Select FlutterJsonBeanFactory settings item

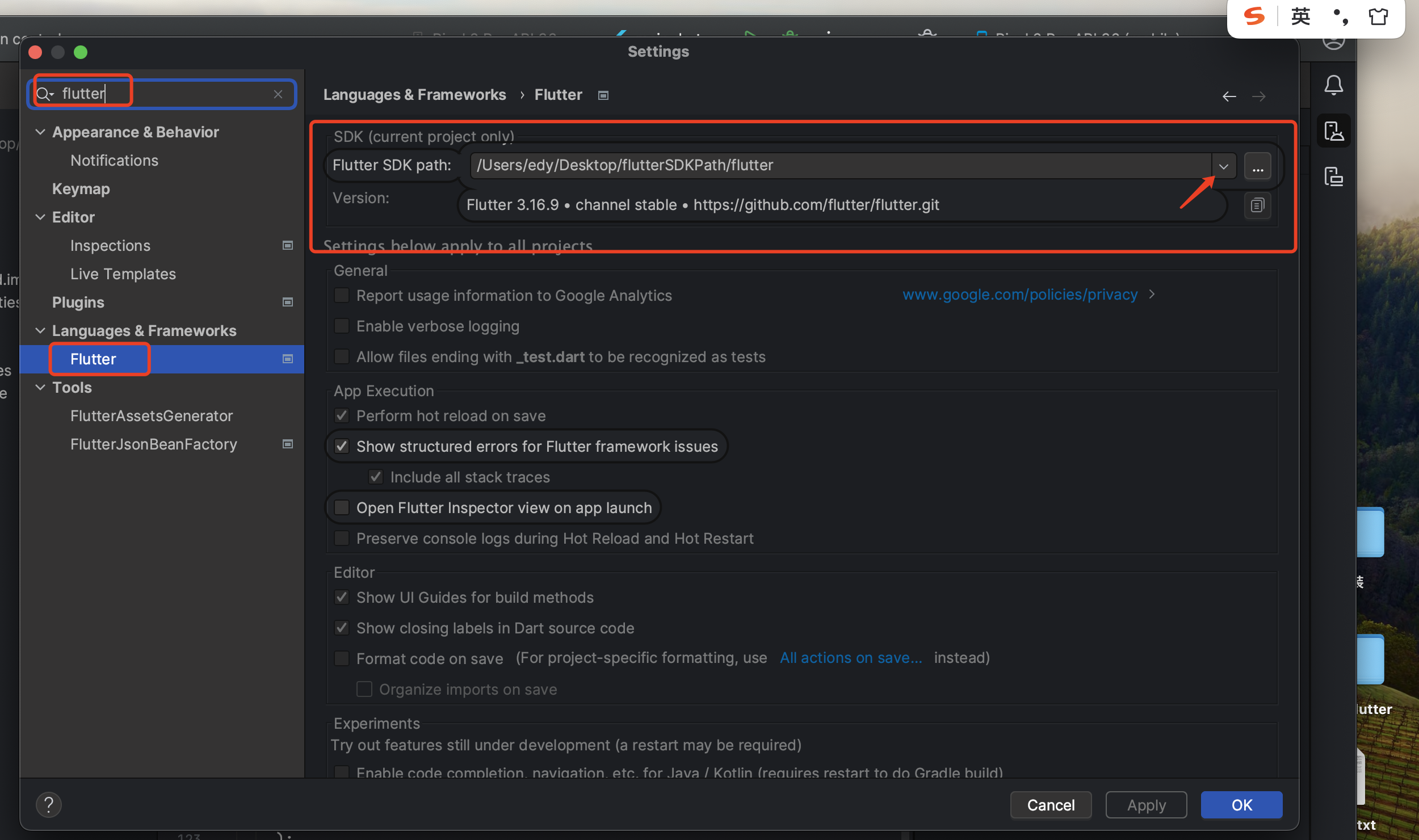154,444
